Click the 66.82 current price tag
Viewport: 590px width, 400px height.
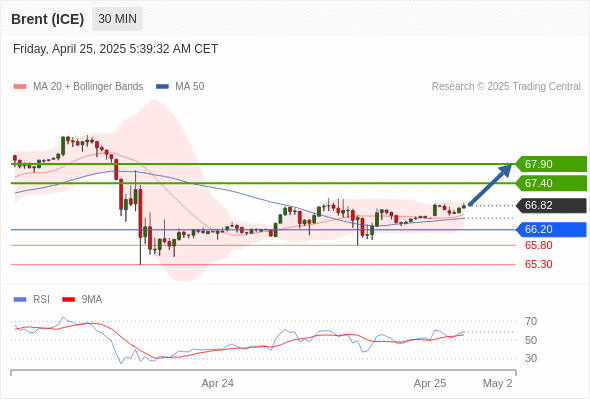point(551,205)
